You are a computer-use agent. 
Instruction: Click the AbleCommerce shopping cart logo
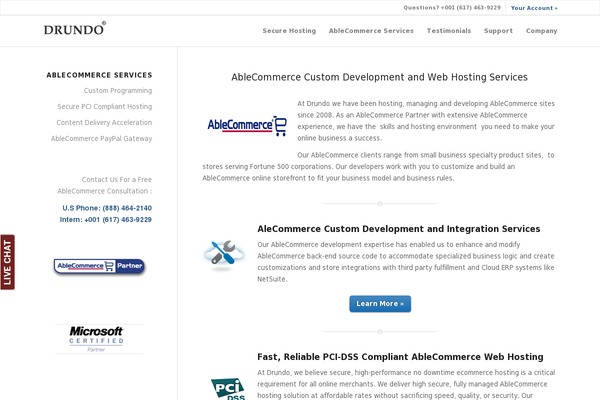247,126
